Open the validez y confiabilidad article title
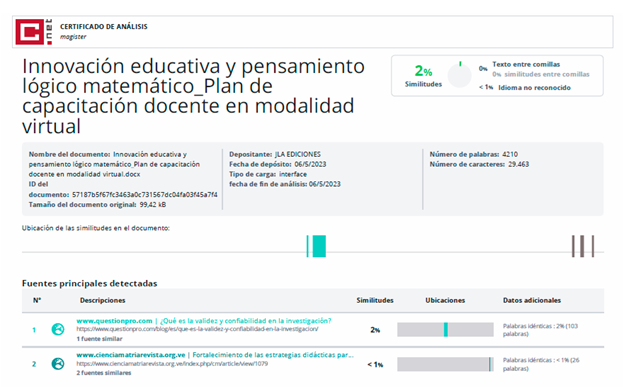 pos(246,321)
